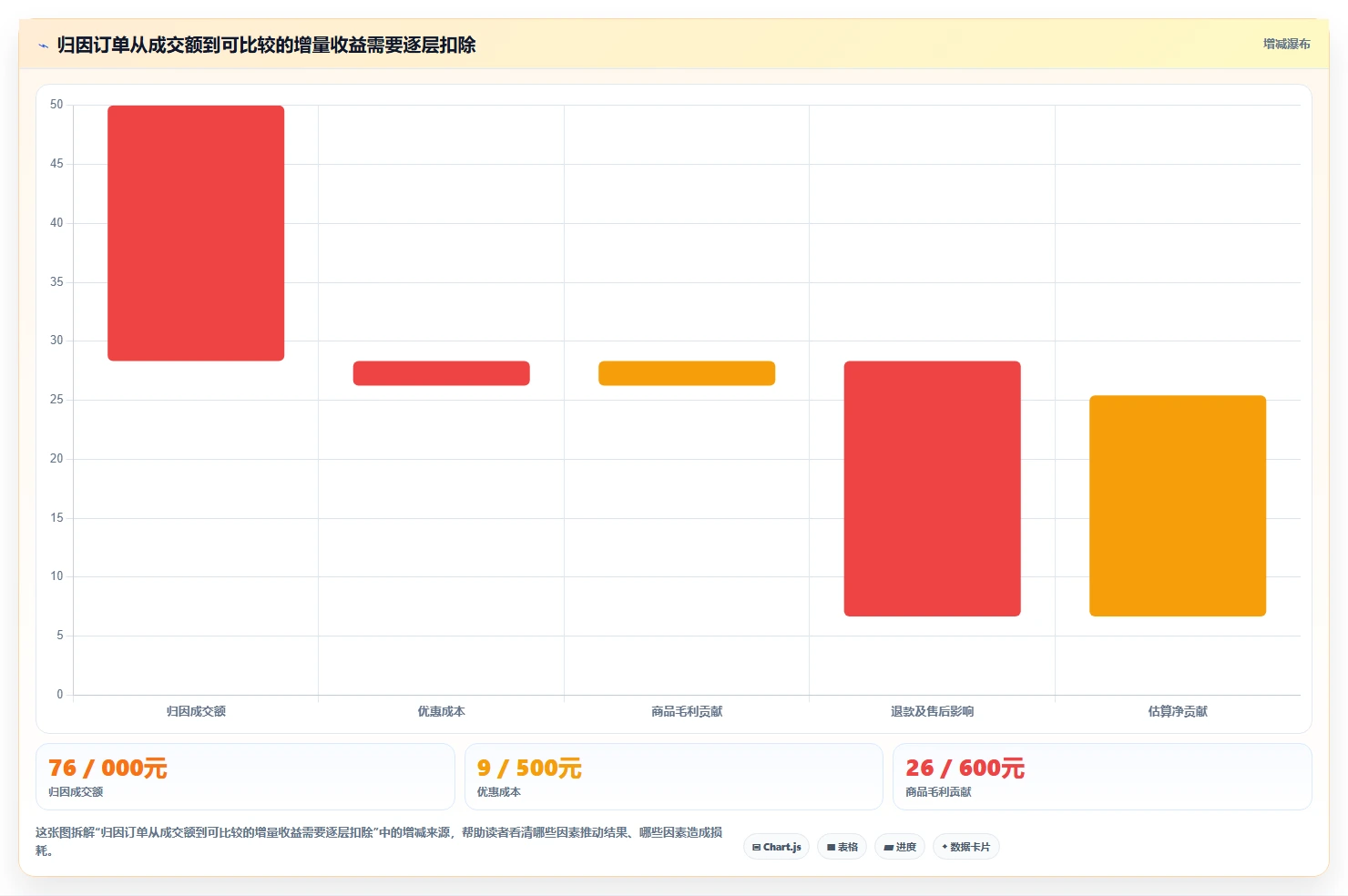
Task: Click the x-axis label 估算净贡献
Action: pyautogui.click(x=1178, y=711)
